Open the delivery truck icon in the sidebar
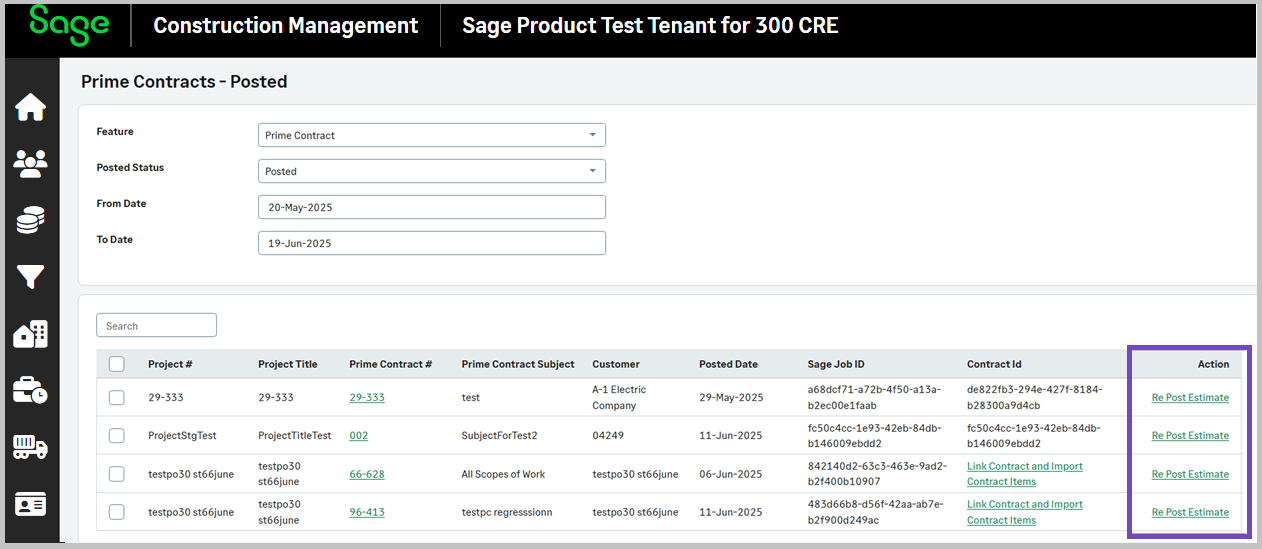This screenshot has width=1262, height=549. click(x=30, y=447)
